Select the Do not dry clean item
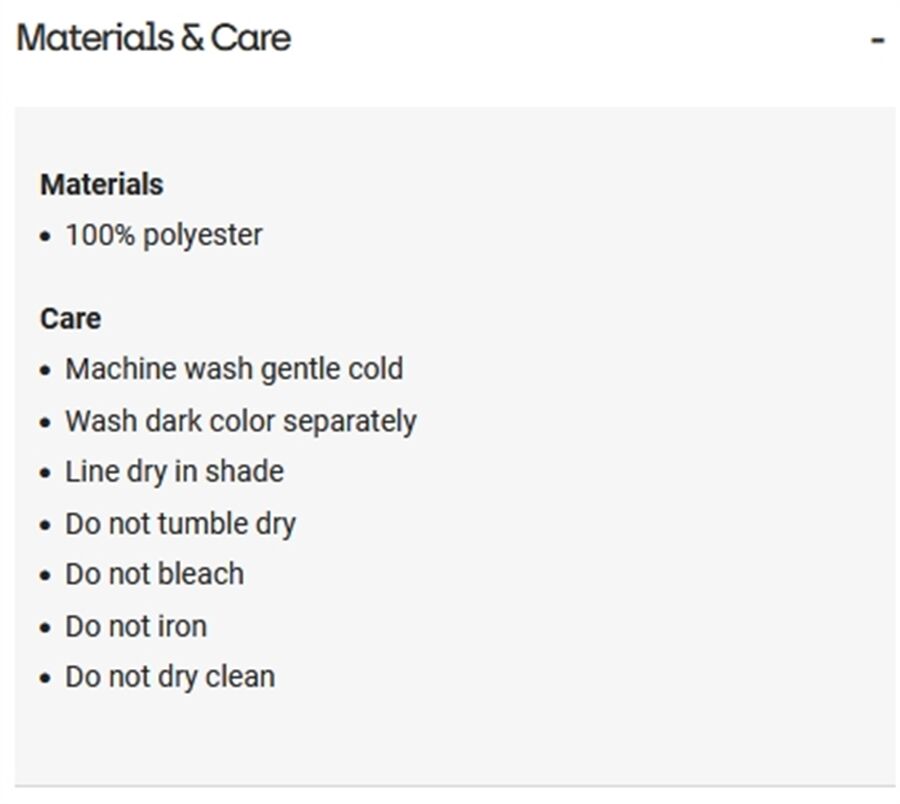Image resolution: width=900 pixels, height=804 pixels. [170, 677]
